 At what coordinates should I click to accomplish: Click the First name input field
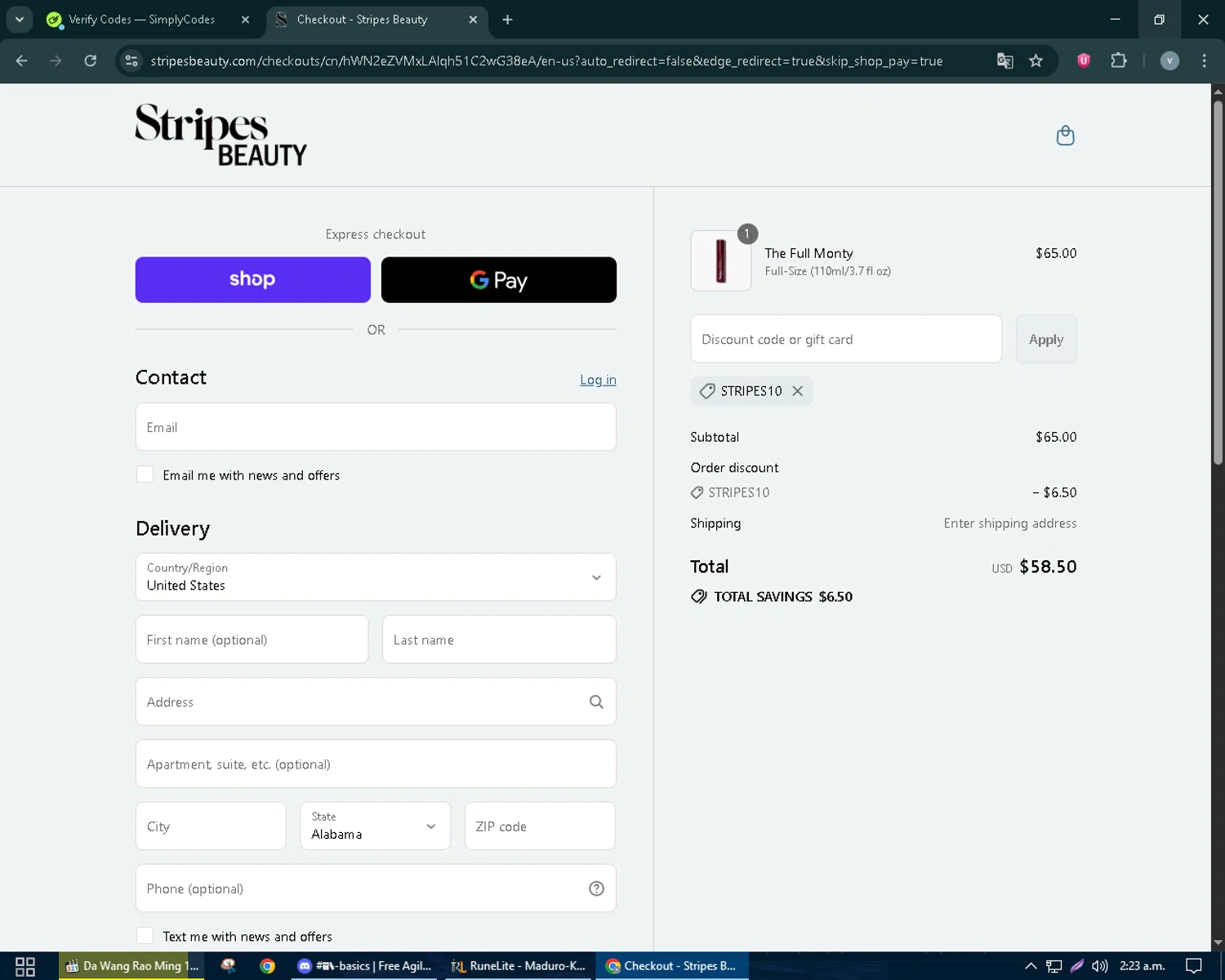point(252,639)
